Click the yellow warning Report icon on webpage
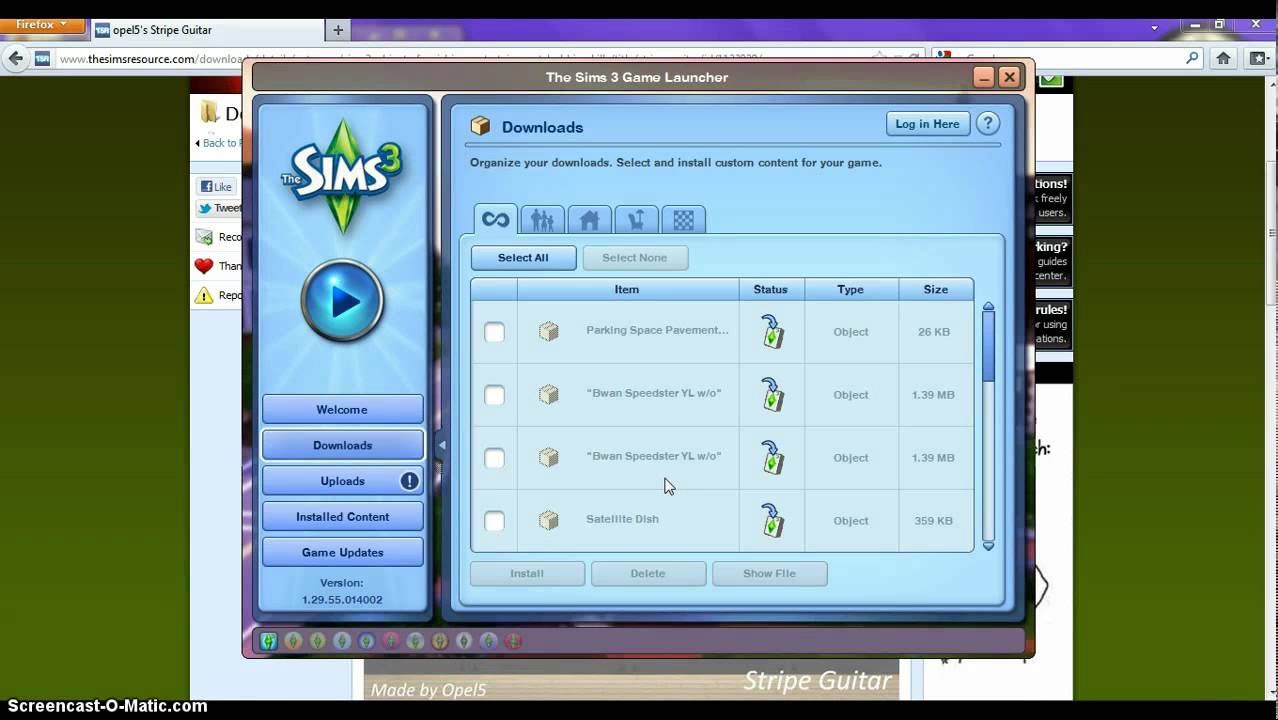The height and width of the screenshot is (720, 1278). coord(204,295)
